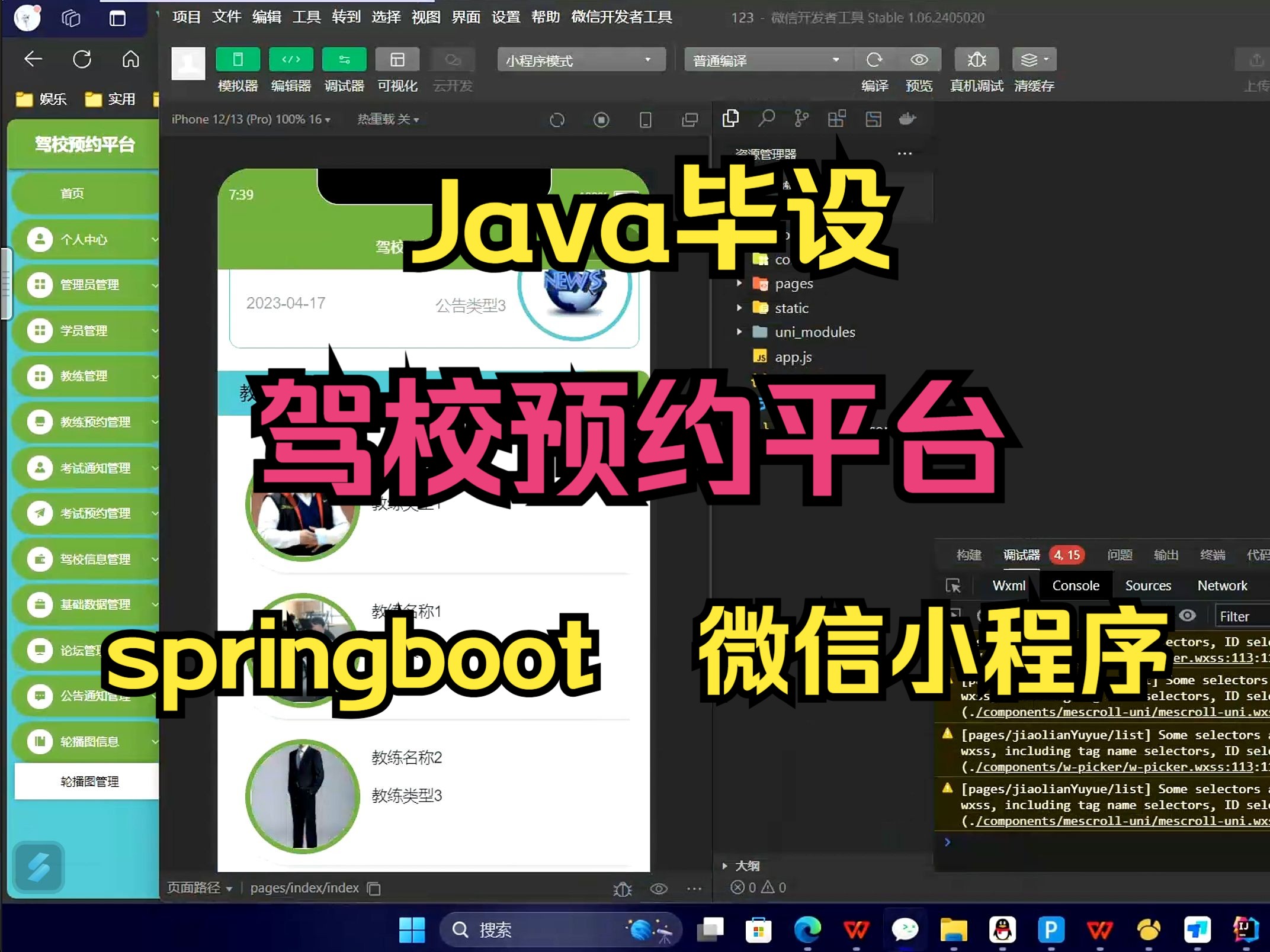Expand the pages folder in file tree
The height and width of the screenshot is (952, 1270).
click(x=738, y=282)
